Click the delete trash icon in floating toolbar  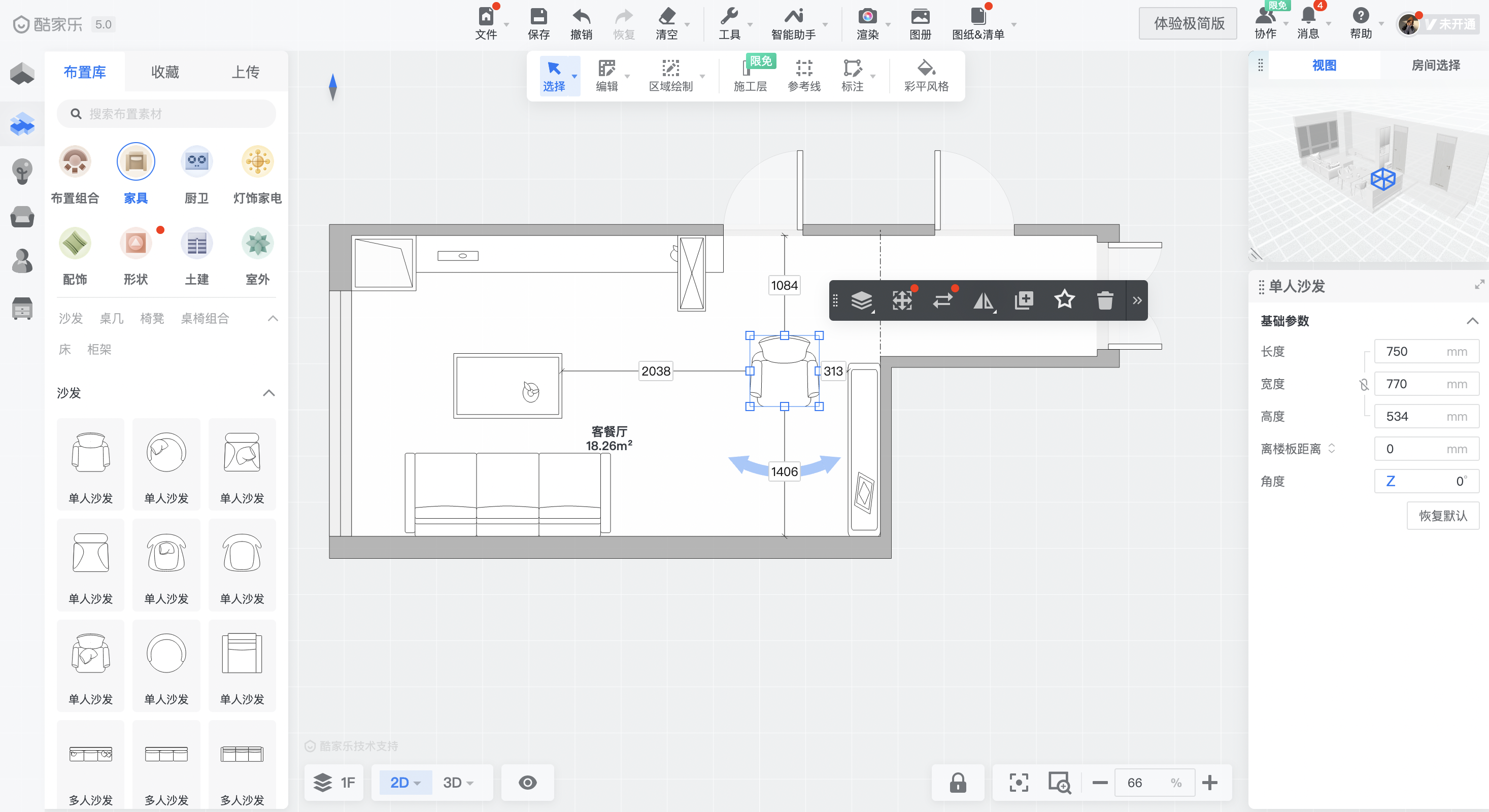(1105, 300)
